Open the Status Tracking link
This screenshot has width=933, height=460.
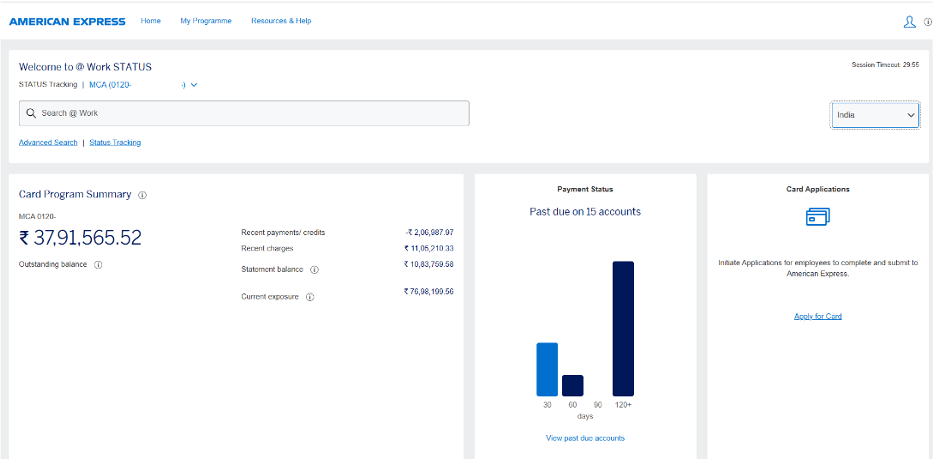(115, 142)
